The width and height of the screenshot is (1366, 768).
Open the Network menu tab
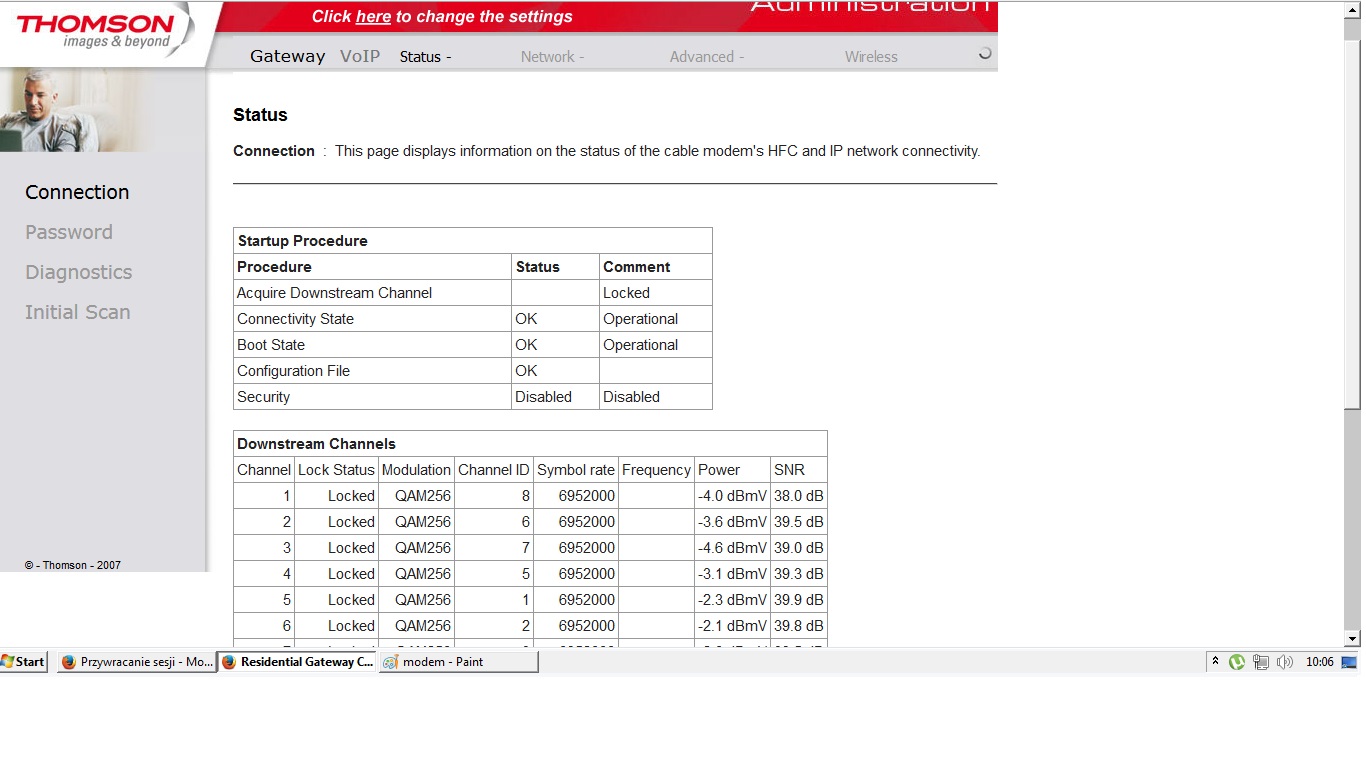(x=552, y=57)
